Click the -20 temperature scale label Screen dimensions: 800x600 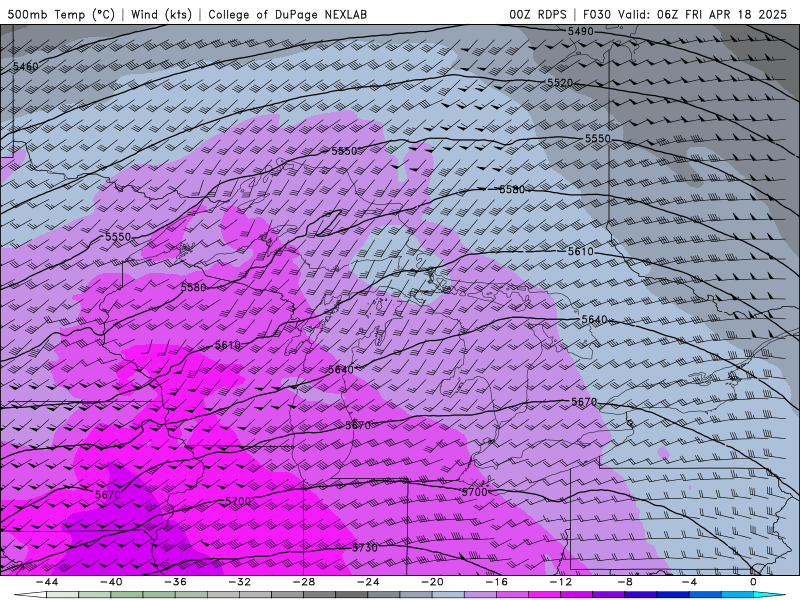[x=432, y=582]
